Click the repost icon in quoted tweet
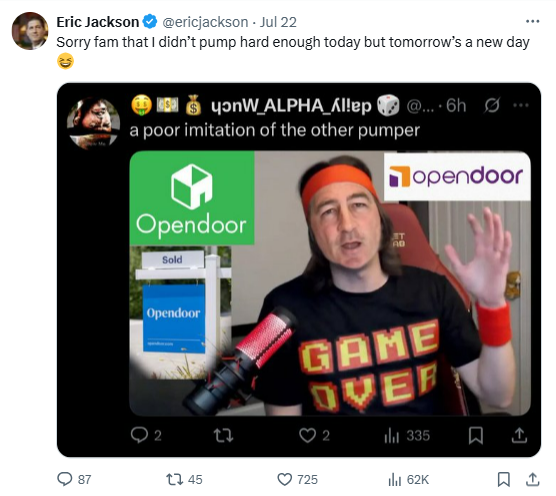Screen dimensions: 556x496 pos(224,435)
